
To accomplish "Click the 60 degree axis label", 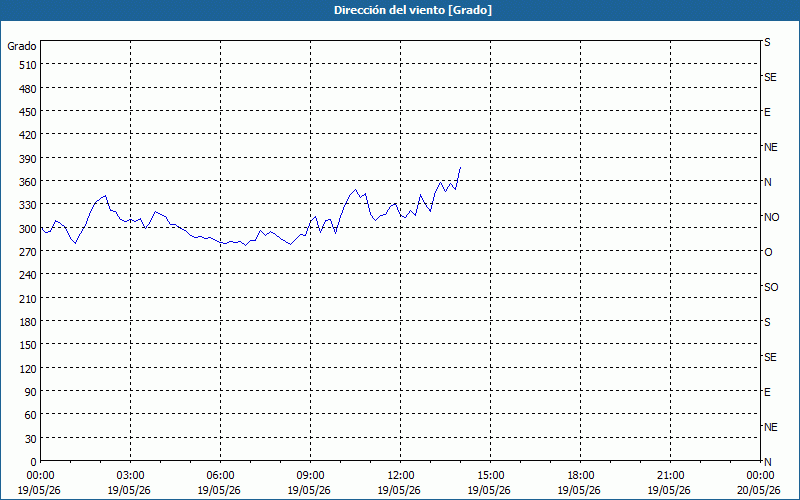I will pos(31,415).
